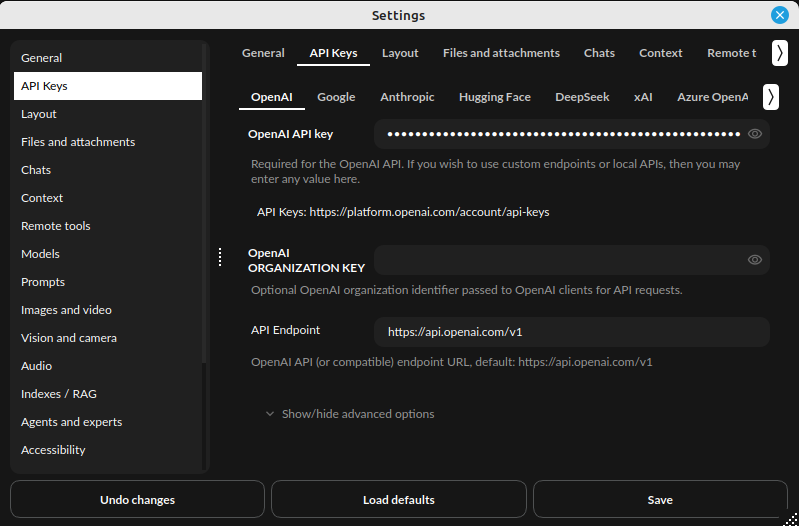The height and width of the screenshot is (526, 799).
Task: Open Files and attachments top tab
Action: [x=501, y=53]
